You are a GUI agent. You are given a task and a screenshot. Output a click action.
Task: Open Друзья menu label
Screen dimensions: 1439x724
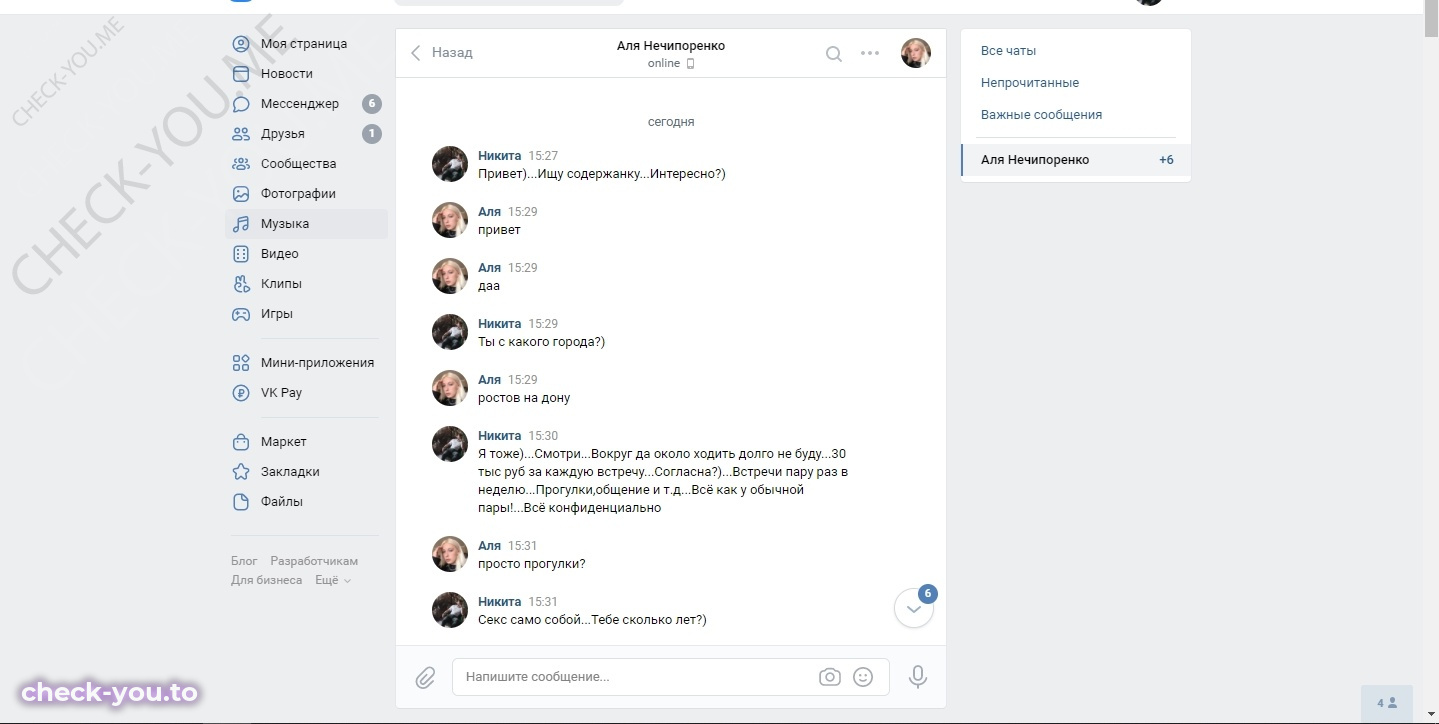tap(283, 134)
